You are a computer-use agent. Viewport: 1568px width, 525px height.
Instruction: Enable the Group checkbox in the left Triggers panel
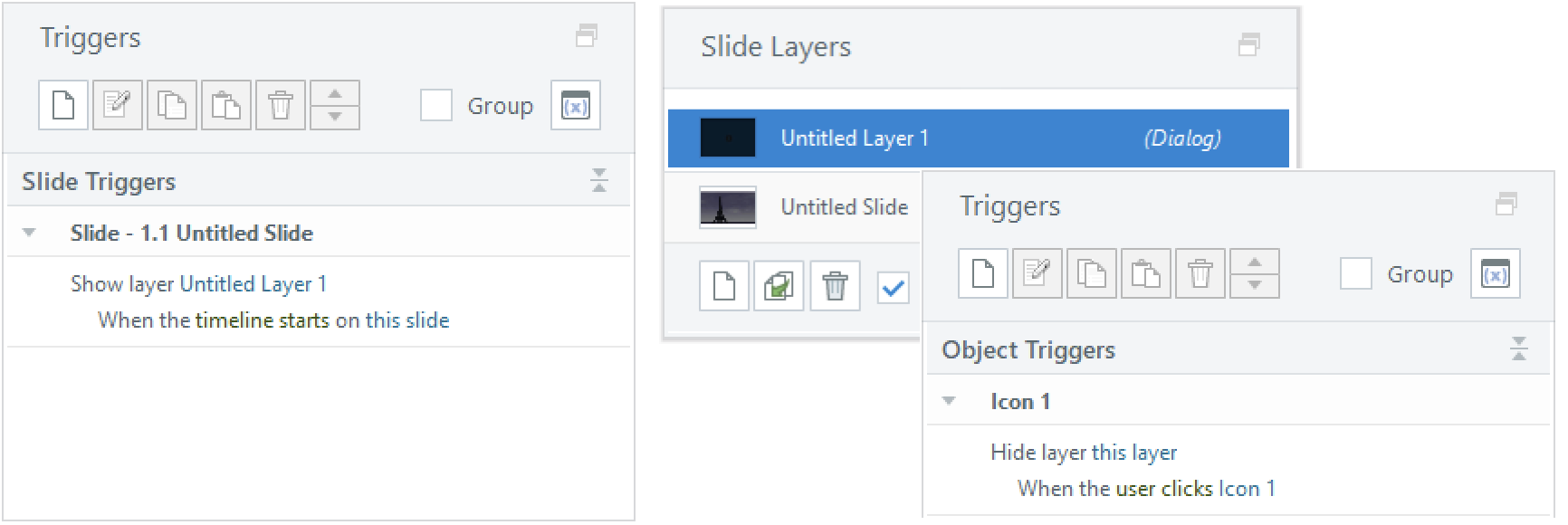(436, 105)
